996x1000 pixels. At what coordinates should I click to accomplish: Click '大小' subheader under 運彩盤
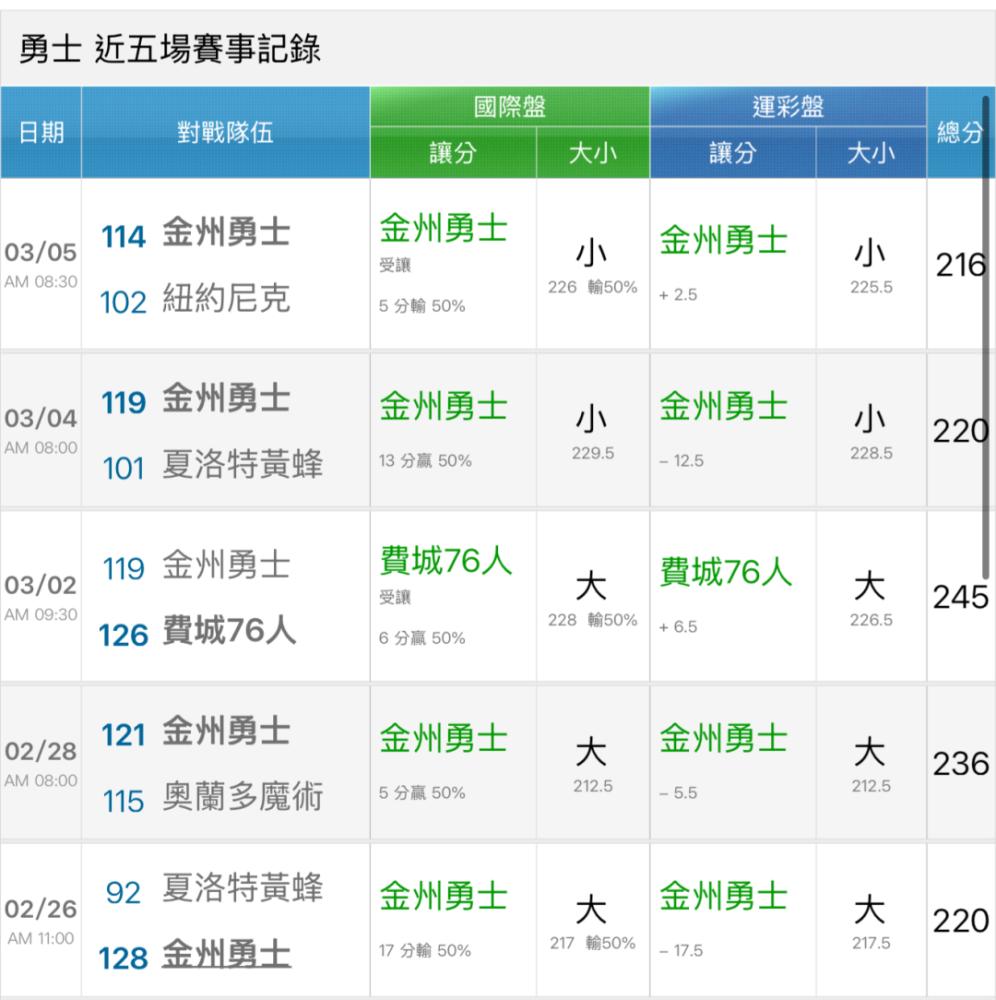tap(871, 153)
